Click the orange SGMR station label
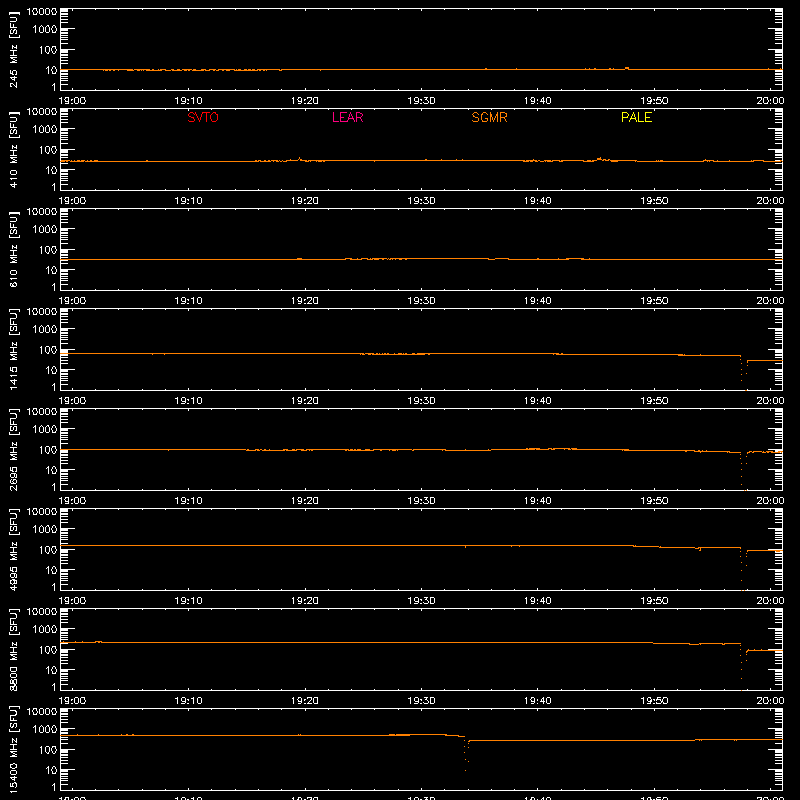The height and width of the screenshot is (800, 800). pyautogui.click(x=489, y=117)
